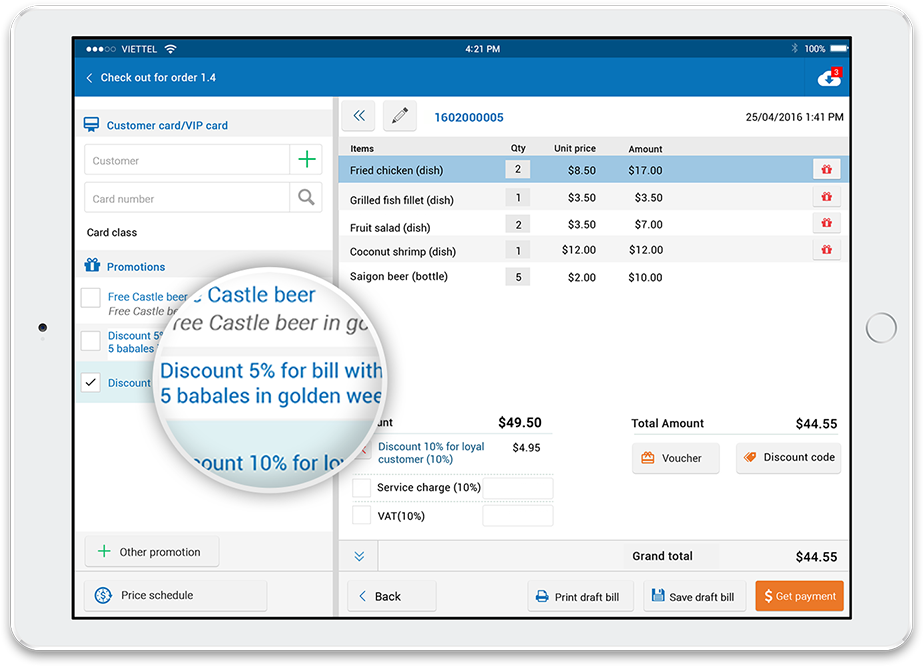Uncheck the Discount 10% promotion checkbox
The image size is (923, 666).
click(91, 382)
